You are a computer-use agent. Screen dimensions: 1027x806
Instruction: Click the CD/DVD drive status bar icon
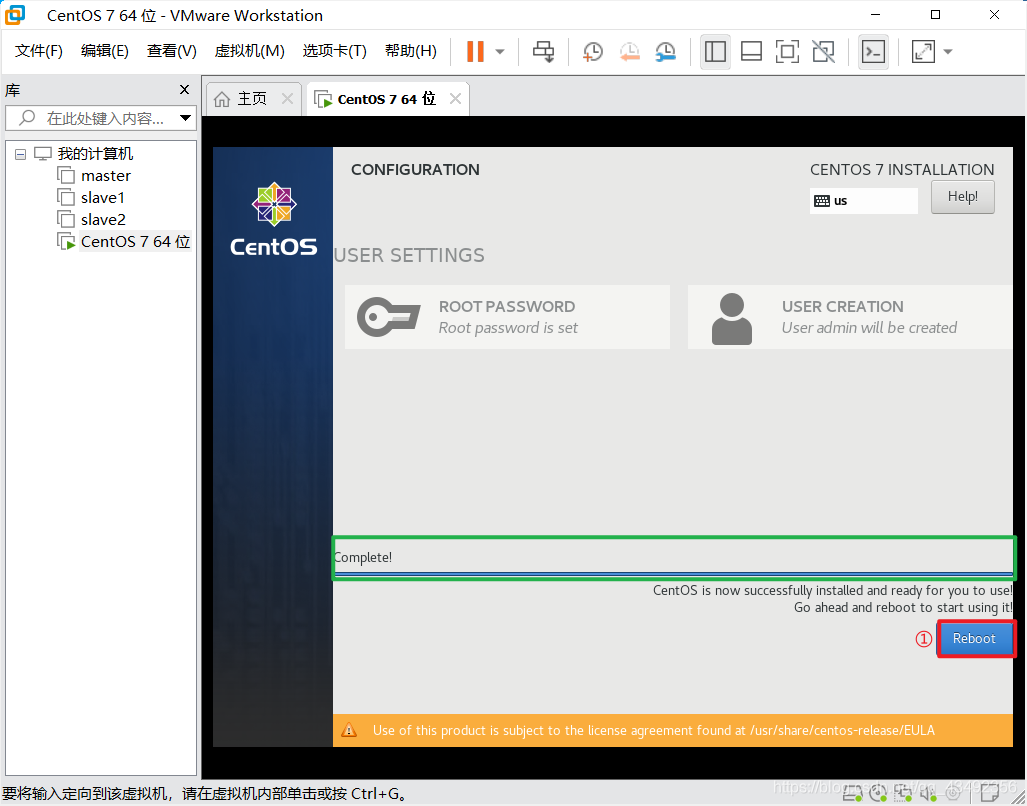coord(878,794)
